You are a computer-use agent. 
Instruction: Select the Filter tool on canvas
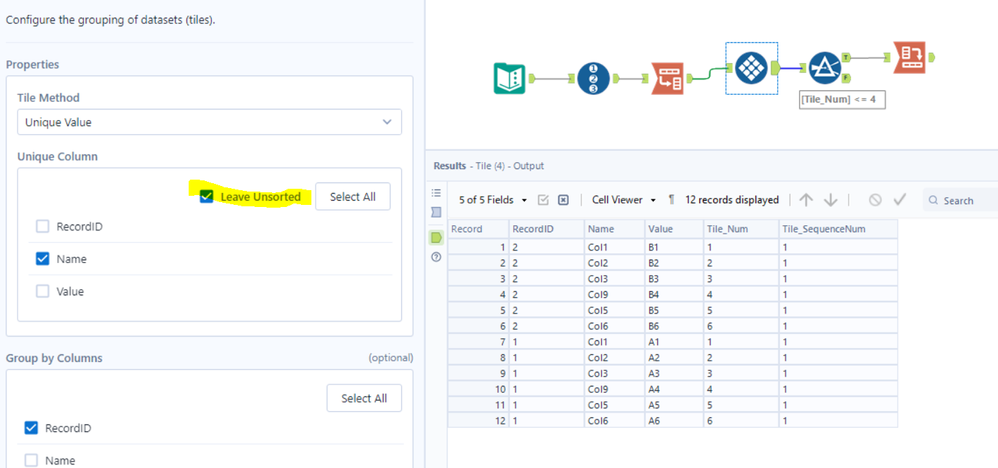pyautogui.click(x=825, y=67)
